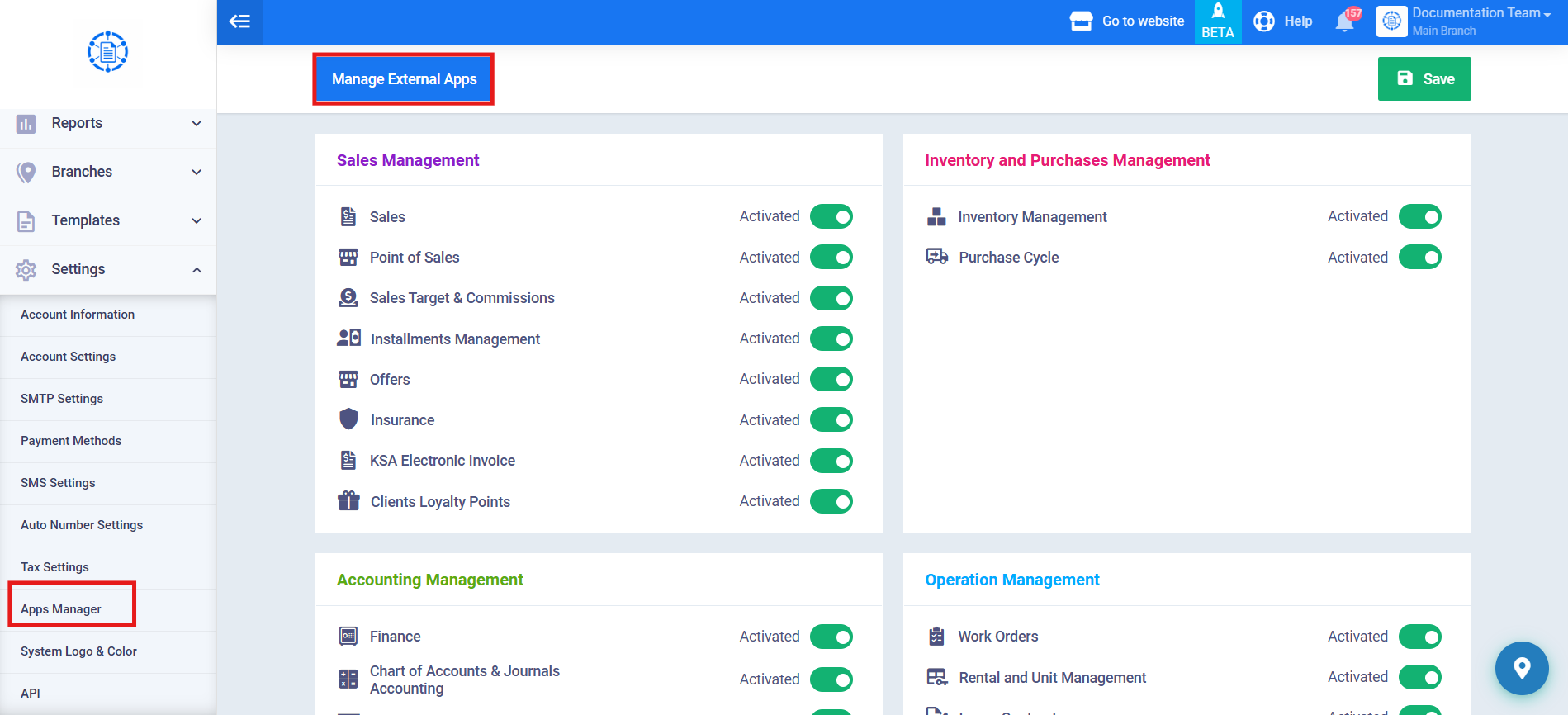Open the Go to website store icon
This screenshot has width=1568, height=715.
pyautogui.click(x=1081, y=21)
